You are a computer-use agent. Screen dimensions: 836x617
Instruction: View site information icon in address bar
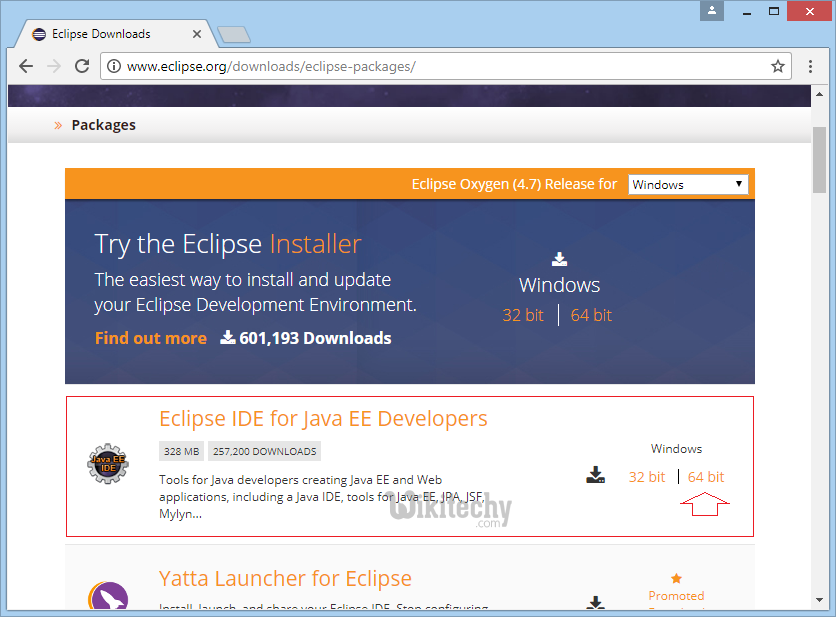(114, 66)
